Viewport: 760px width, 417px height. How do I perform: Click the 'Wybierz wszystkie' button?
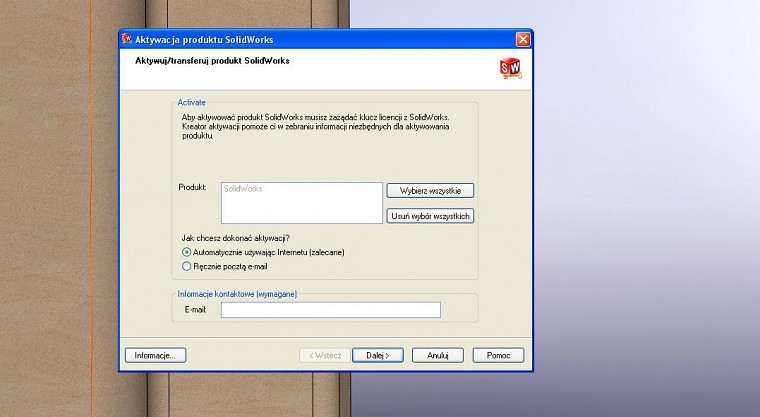coord(430,191)
